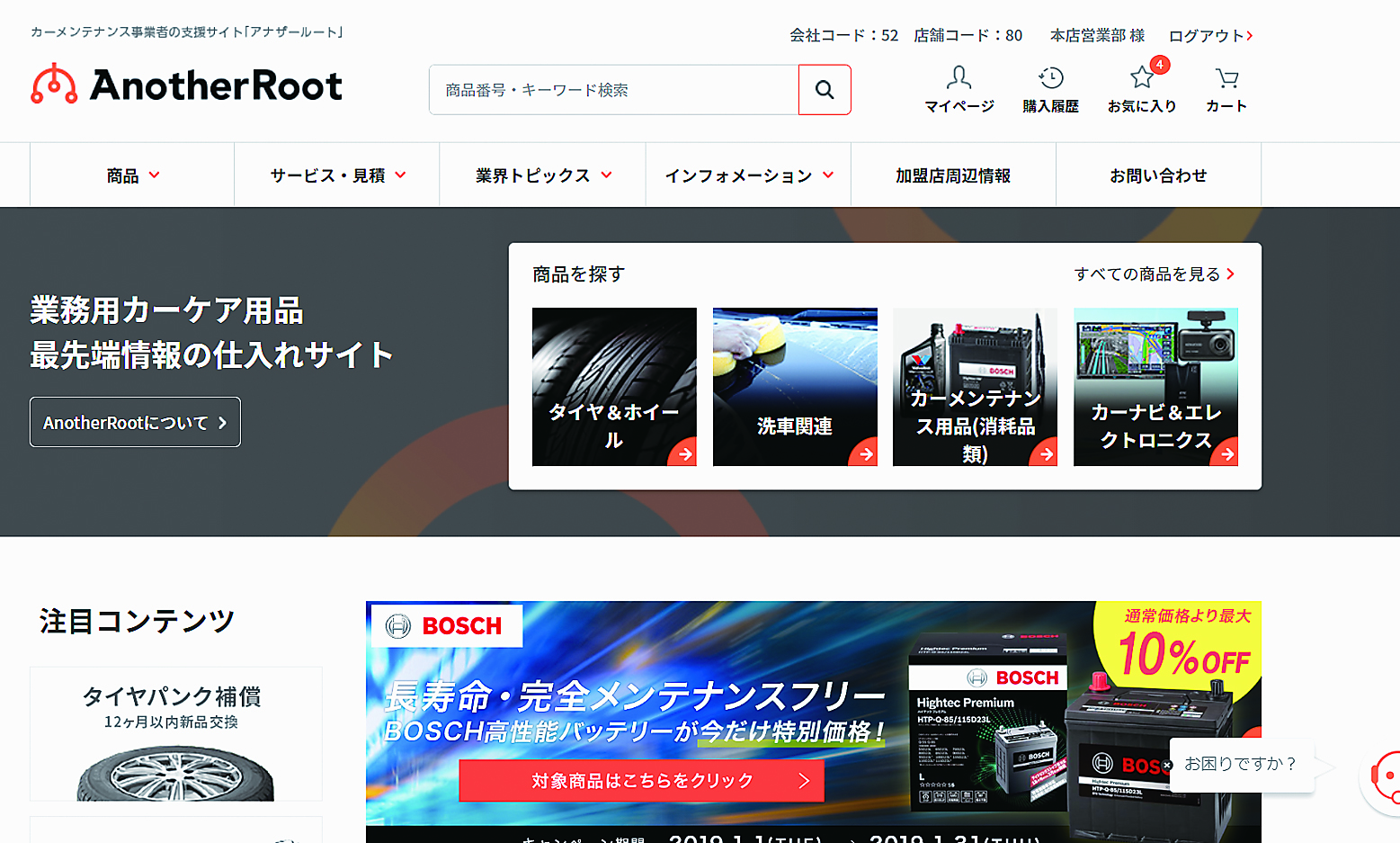Open カート shopping cart icon
The image size is (1400, 843).
coord(1226,78)
